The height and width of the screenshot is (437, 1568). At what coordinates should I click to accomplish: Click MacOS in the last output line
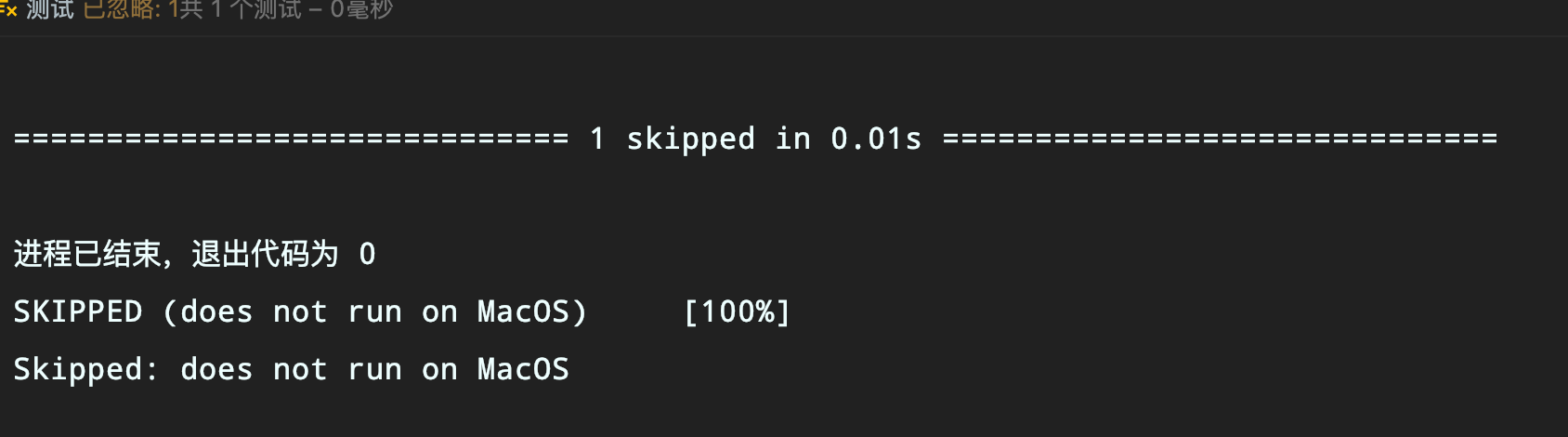(x=523, y=369)
